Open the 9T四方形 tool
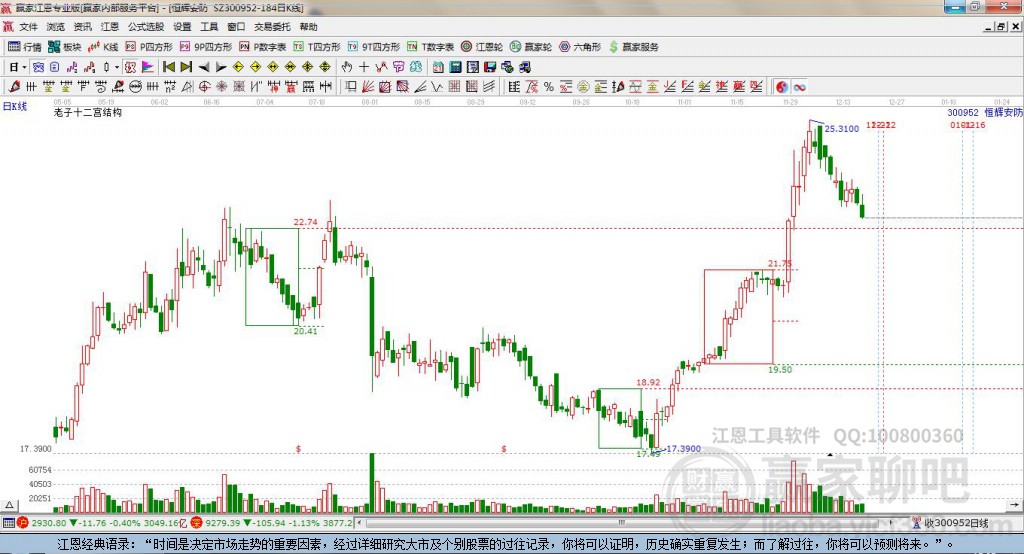This screenshot has height=554, width=1024. [x=374, y=47]
